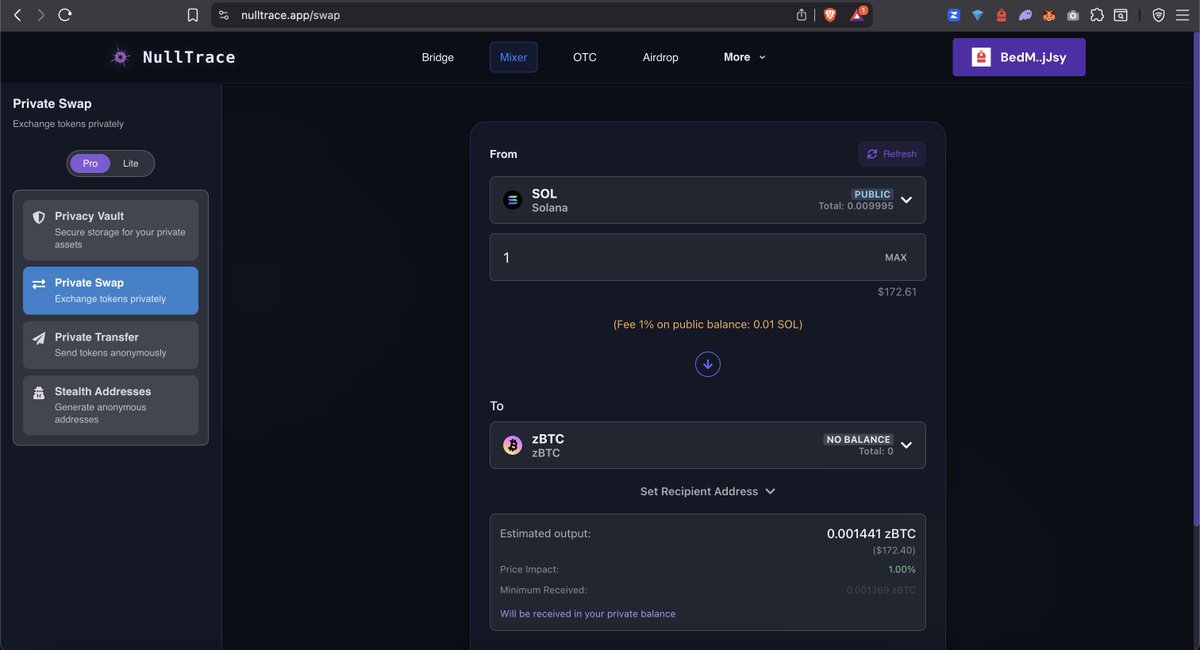The height and width of the screenshot is (650, 1200).
Task: Click the swap amount input field
Action: click(708, 257)
